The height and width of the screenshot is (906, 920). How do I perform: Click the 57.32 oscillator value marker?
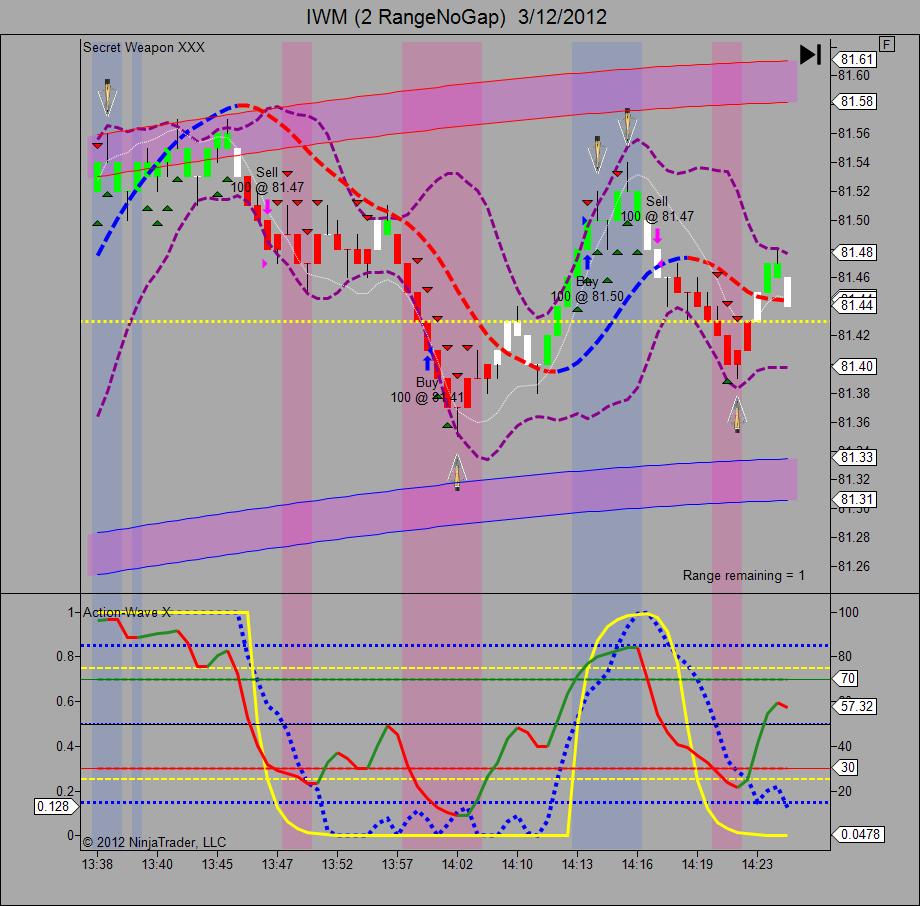click(x=855, y=706)
